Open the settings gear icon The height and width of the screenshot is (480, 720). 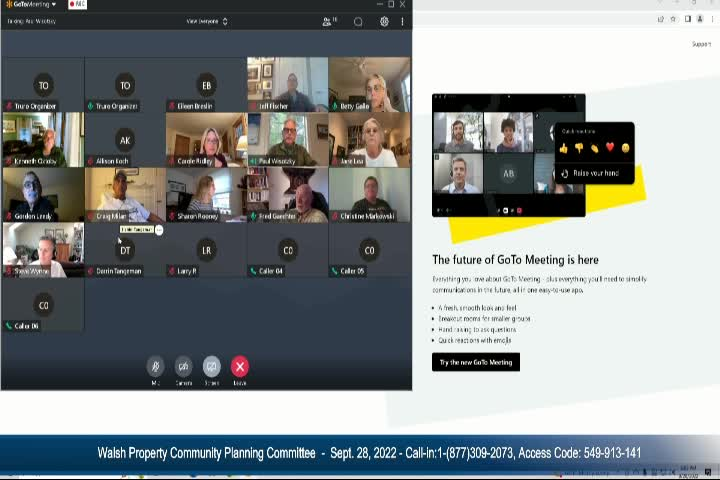(384, 21)
